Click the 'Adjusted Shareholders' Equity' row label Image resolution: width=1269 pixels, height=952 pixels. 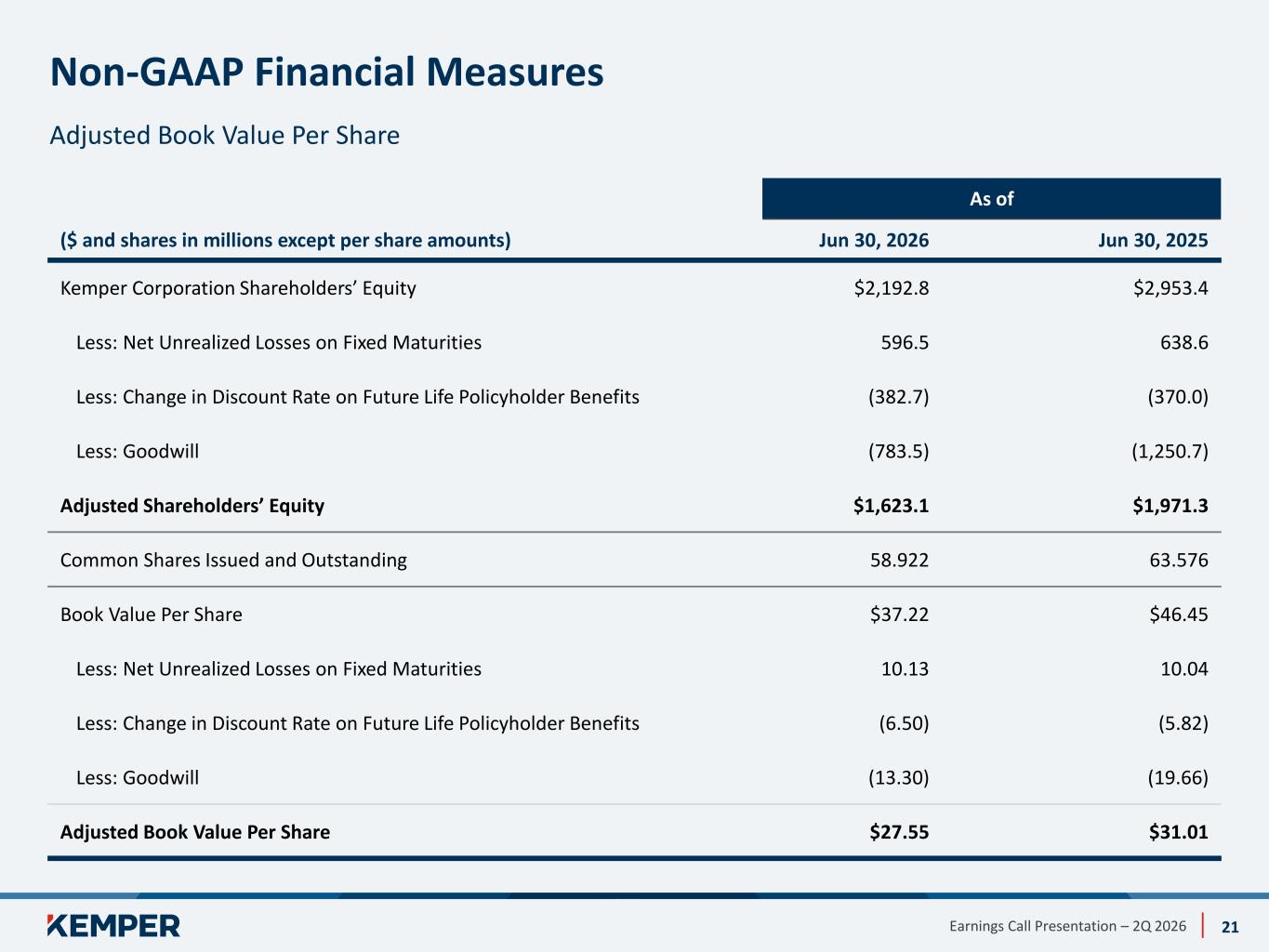[x=192, y=506]
